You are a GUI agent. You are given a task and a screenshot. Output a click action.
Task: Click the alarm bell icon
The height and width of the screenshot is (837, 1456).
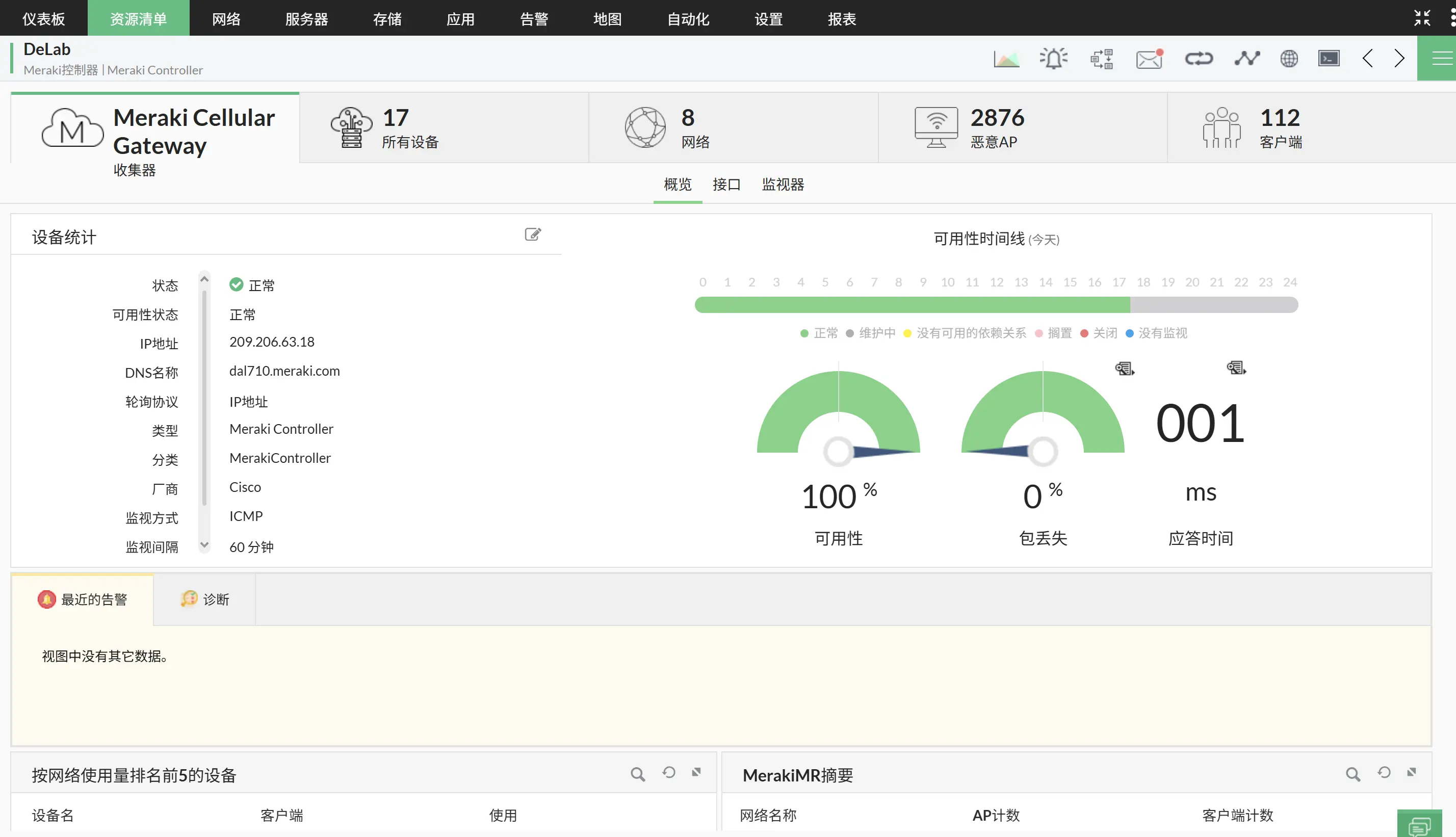(x=1054, y=58)
